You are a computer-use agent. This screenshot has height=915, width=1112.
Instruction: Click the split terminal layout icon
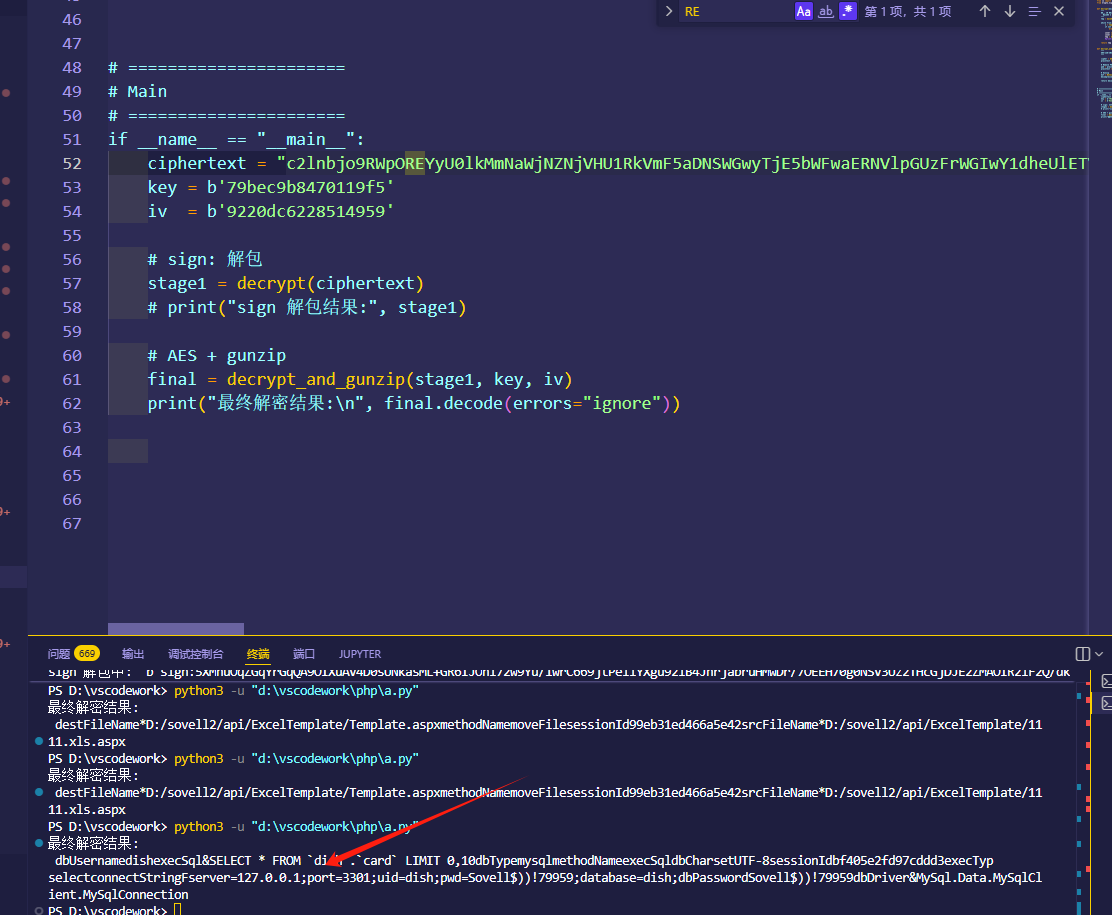1082,654
